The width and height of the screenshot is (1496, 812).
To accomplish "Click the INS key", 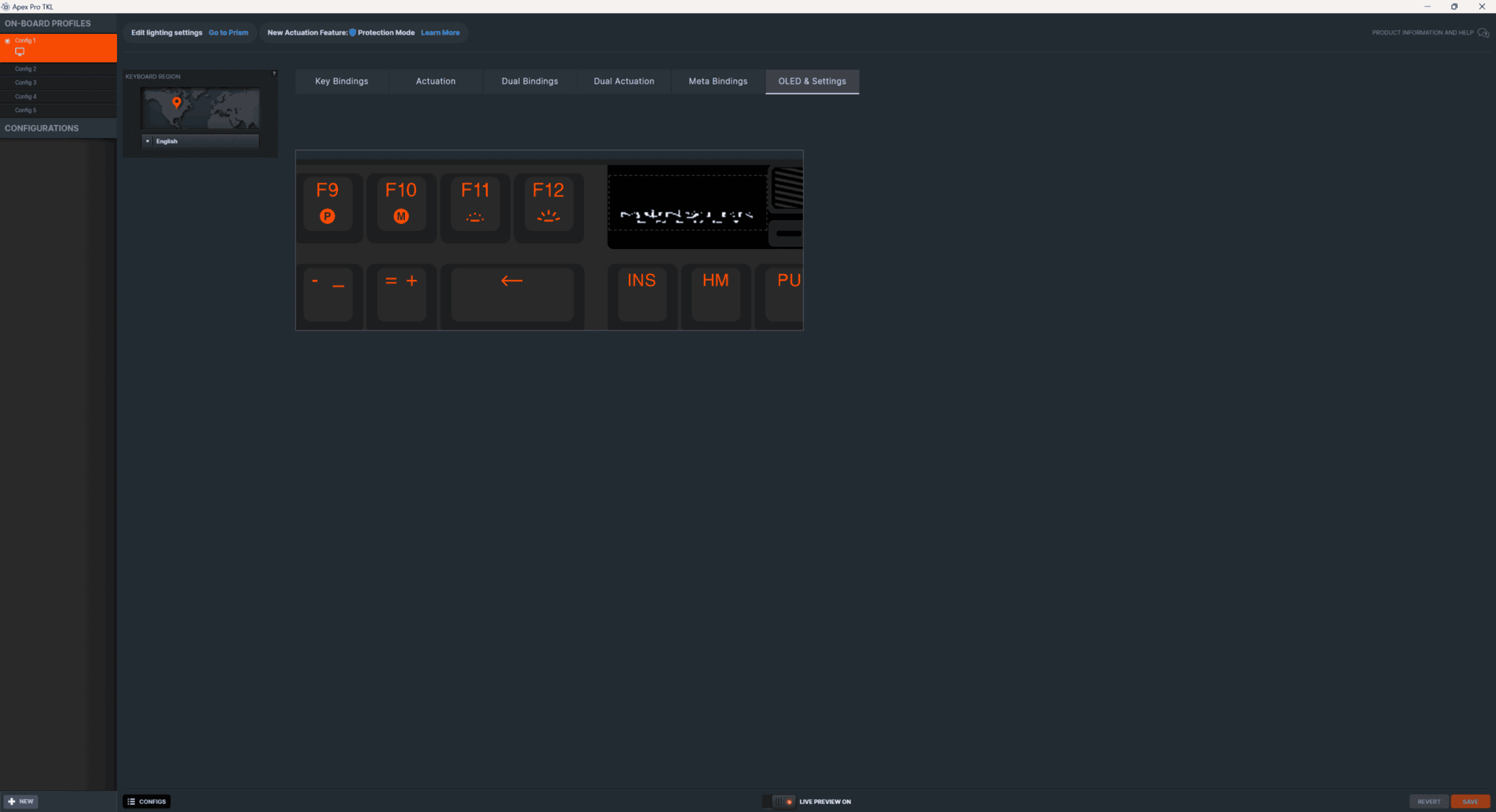I will coord(642,296).
